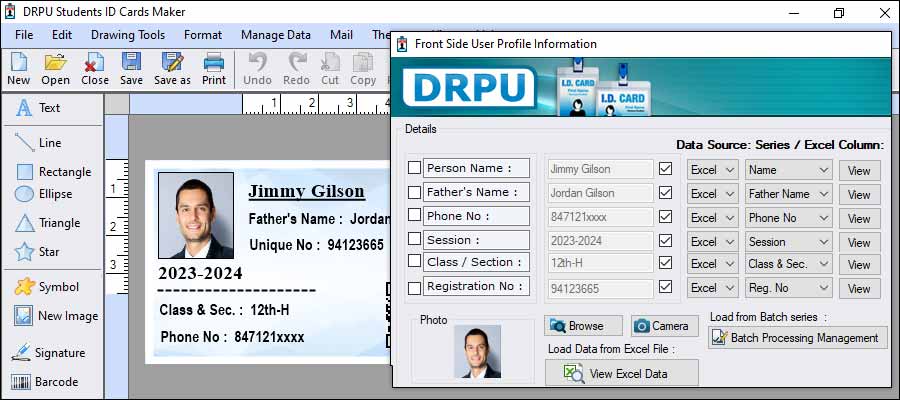The image size is (900, 400).
Task: Choose the Symbol tool
Action: 47,287
